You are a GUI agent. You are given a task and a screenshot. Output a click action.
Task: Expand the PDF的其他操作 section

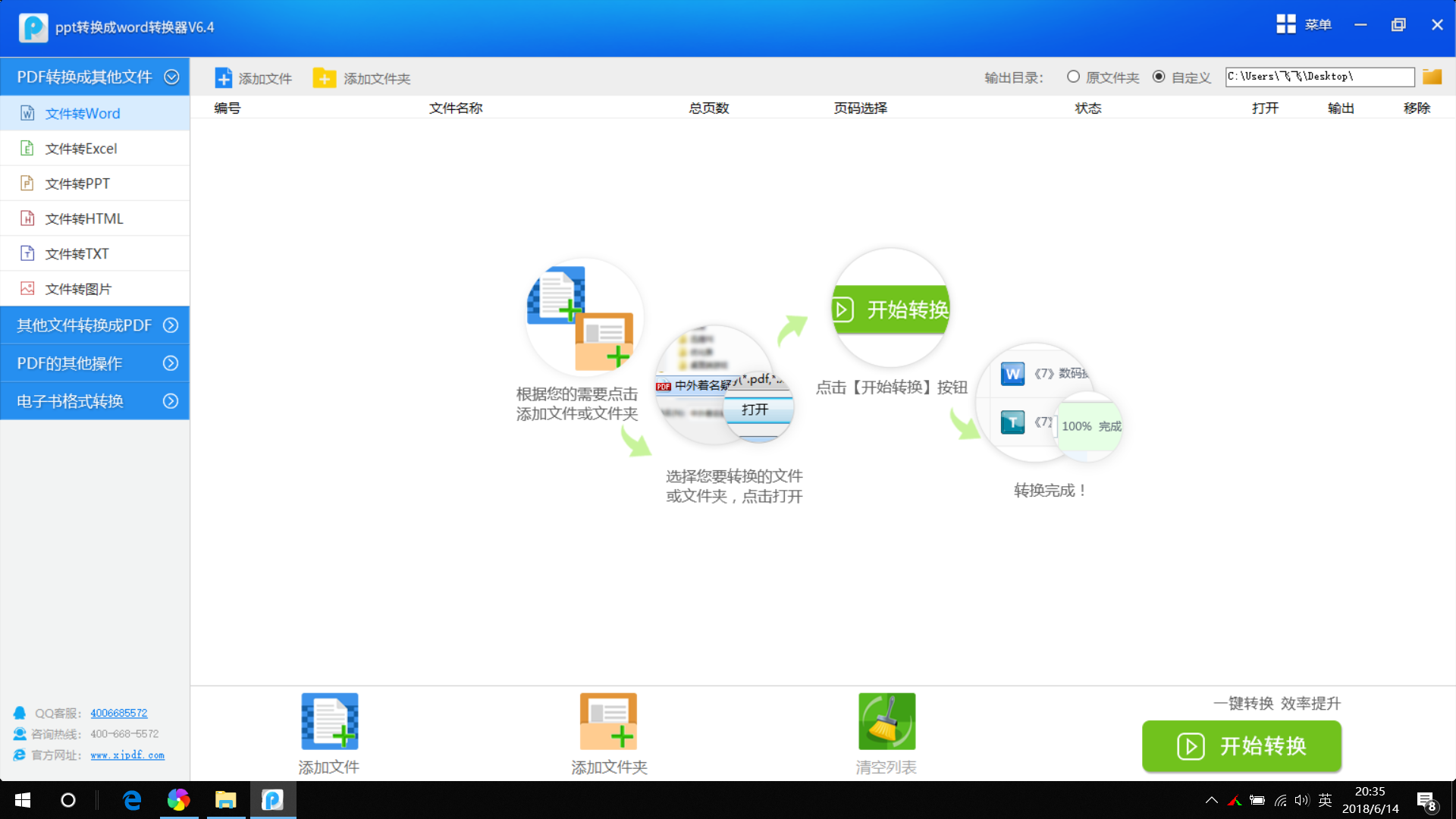(x=171, y=363)
